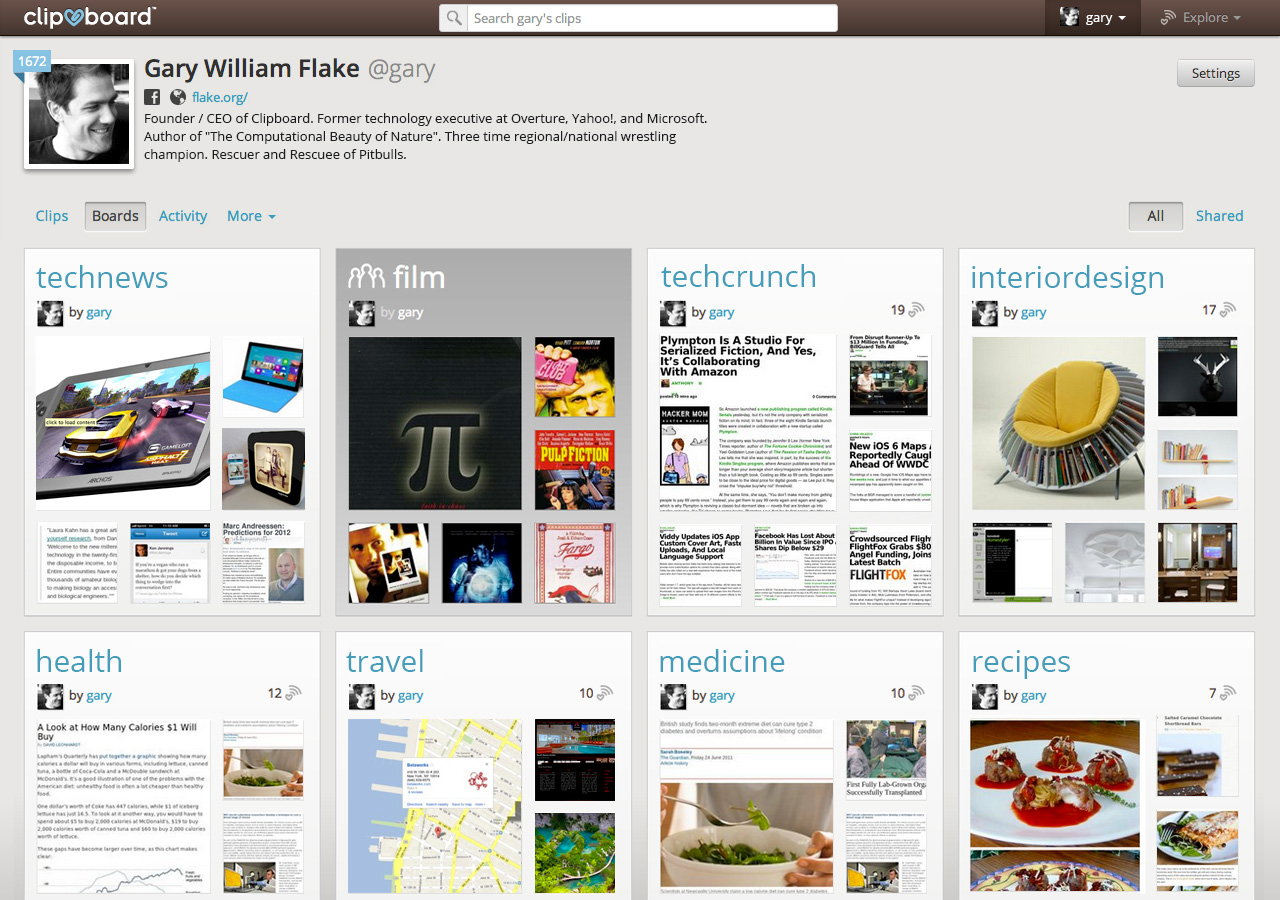This screenshot has height=900, width=1280.
Task: Show All boards filter
Action: pos(1156,216)
